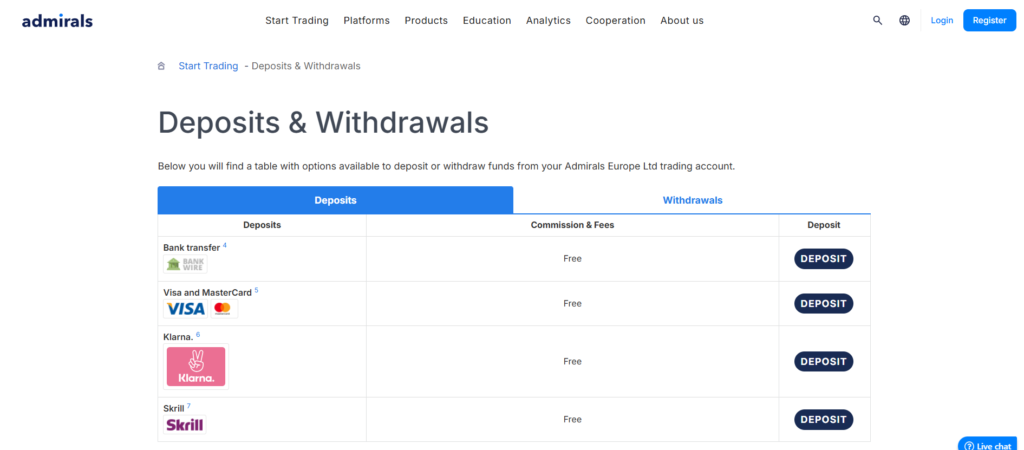1024x450 pixels.
Task: Click the intro paragraph about Admirals Europe Ltd
Action: 446,167
